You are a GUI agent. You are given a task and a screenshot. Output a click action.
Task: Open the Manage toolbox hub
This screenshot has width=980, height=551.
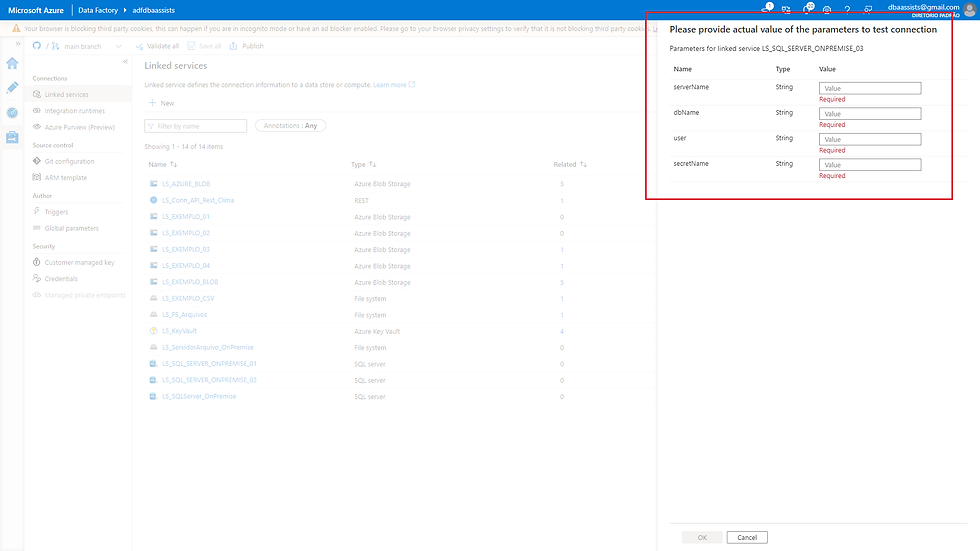coord(12,137)
